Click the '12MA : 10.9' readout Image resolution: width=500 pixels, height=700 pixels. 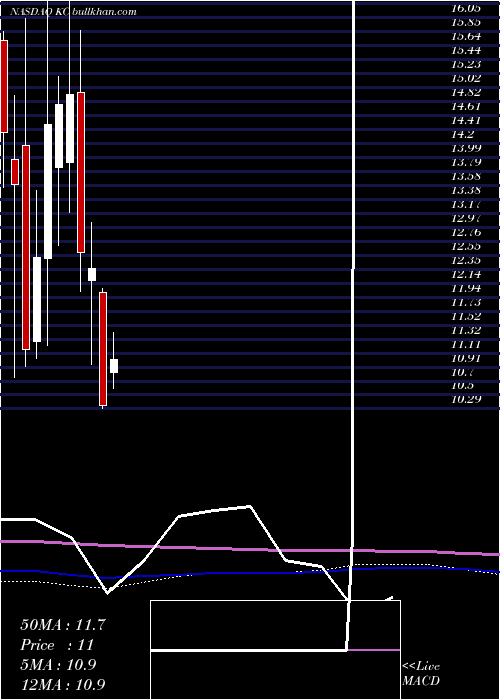[x=63, y=684]
